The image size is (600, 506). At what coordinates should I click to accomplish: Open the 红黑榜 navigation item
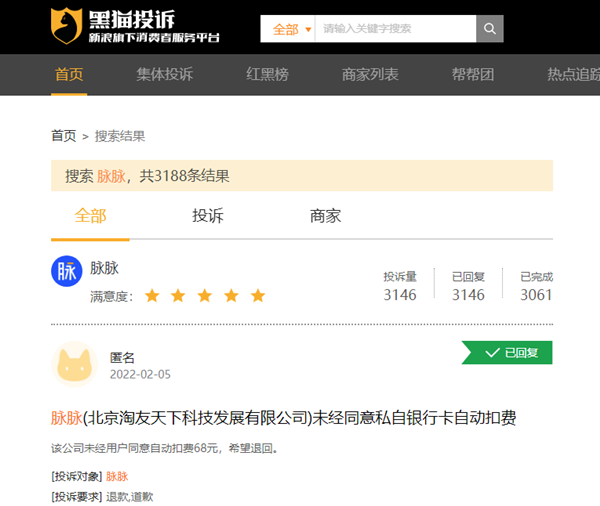(x=267, y=74)
